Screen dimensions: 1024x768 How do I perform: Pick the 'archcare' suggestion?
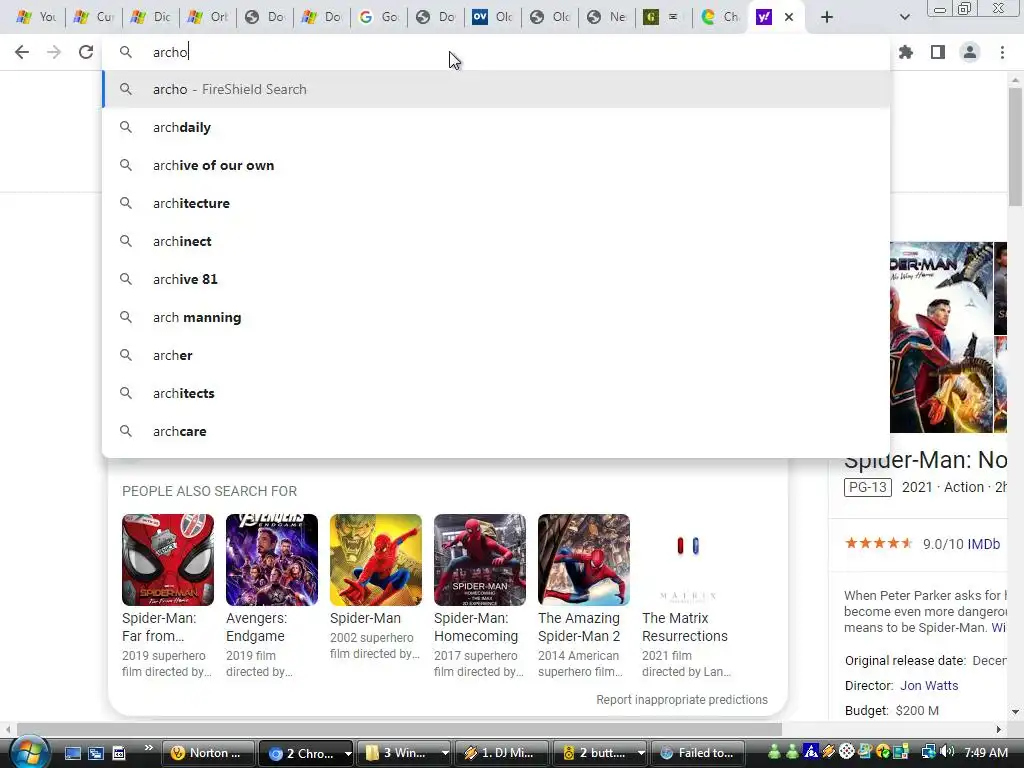[x=496, y=431]
